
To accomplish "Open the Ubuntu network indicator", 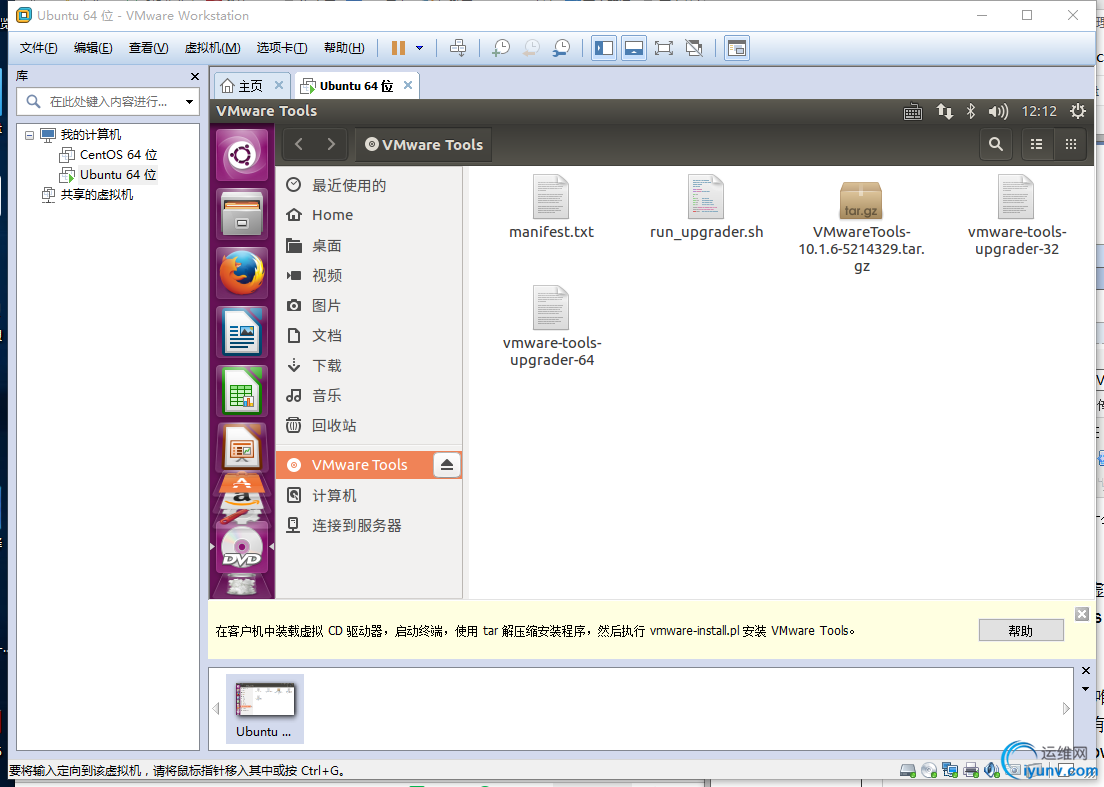I will (944, 111).
